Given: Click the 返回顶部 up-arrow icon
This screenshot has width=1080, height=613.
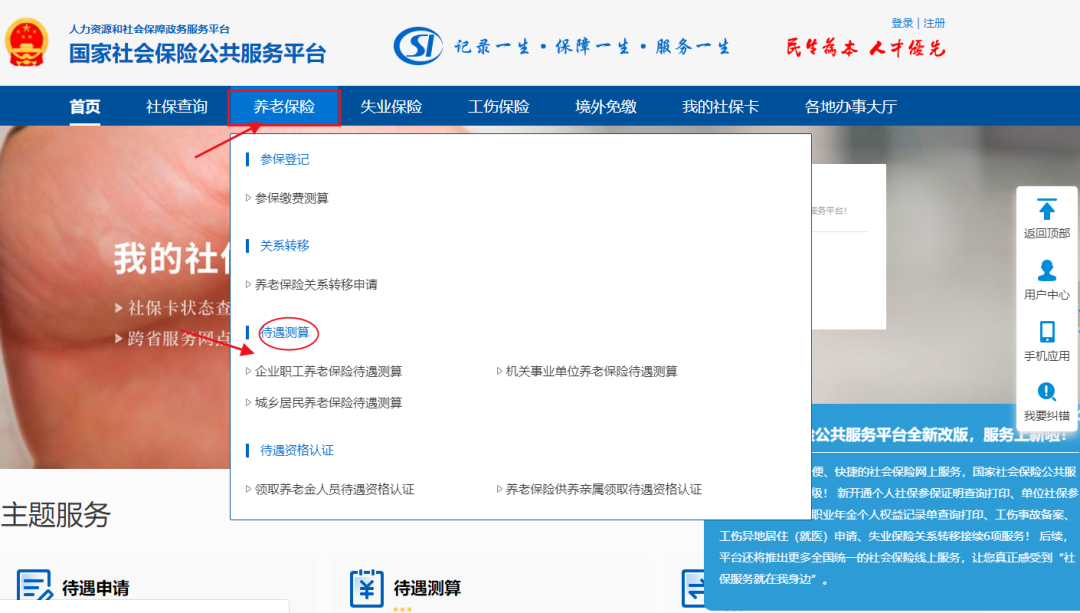Looking at the screenshot, I should coord(1046,210).
